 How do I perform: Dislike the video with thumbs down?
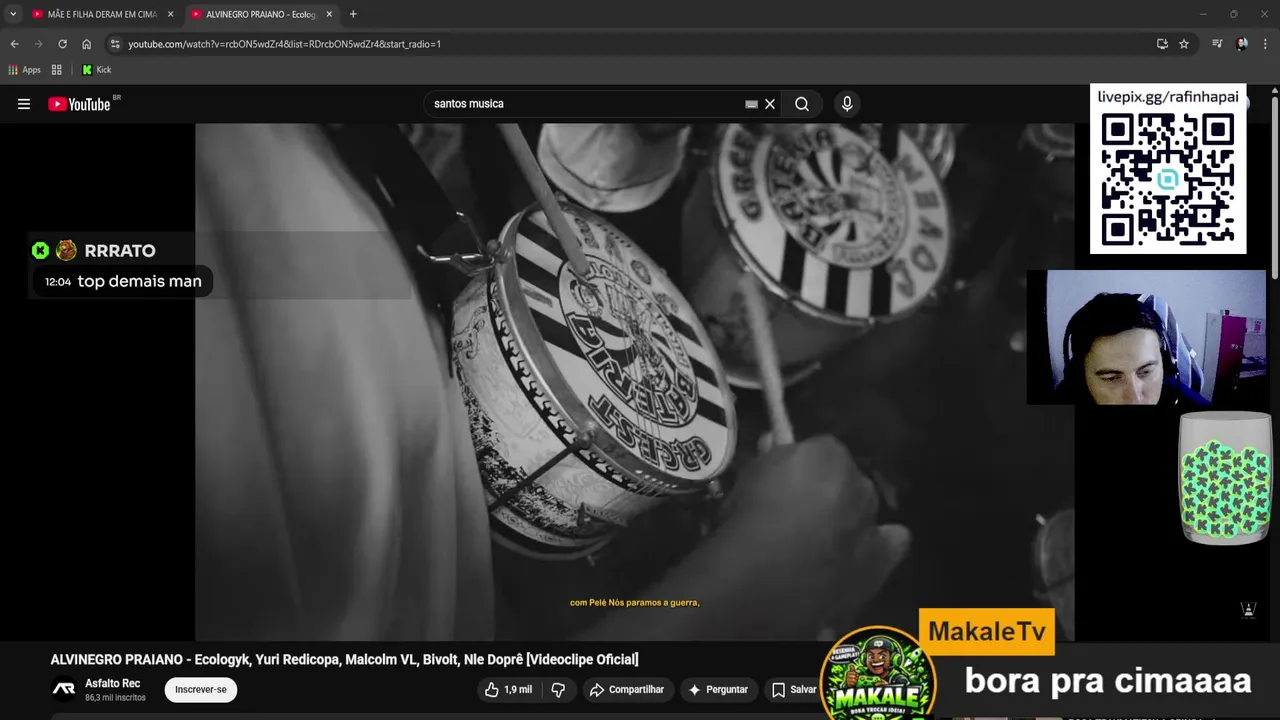point(558,689)
